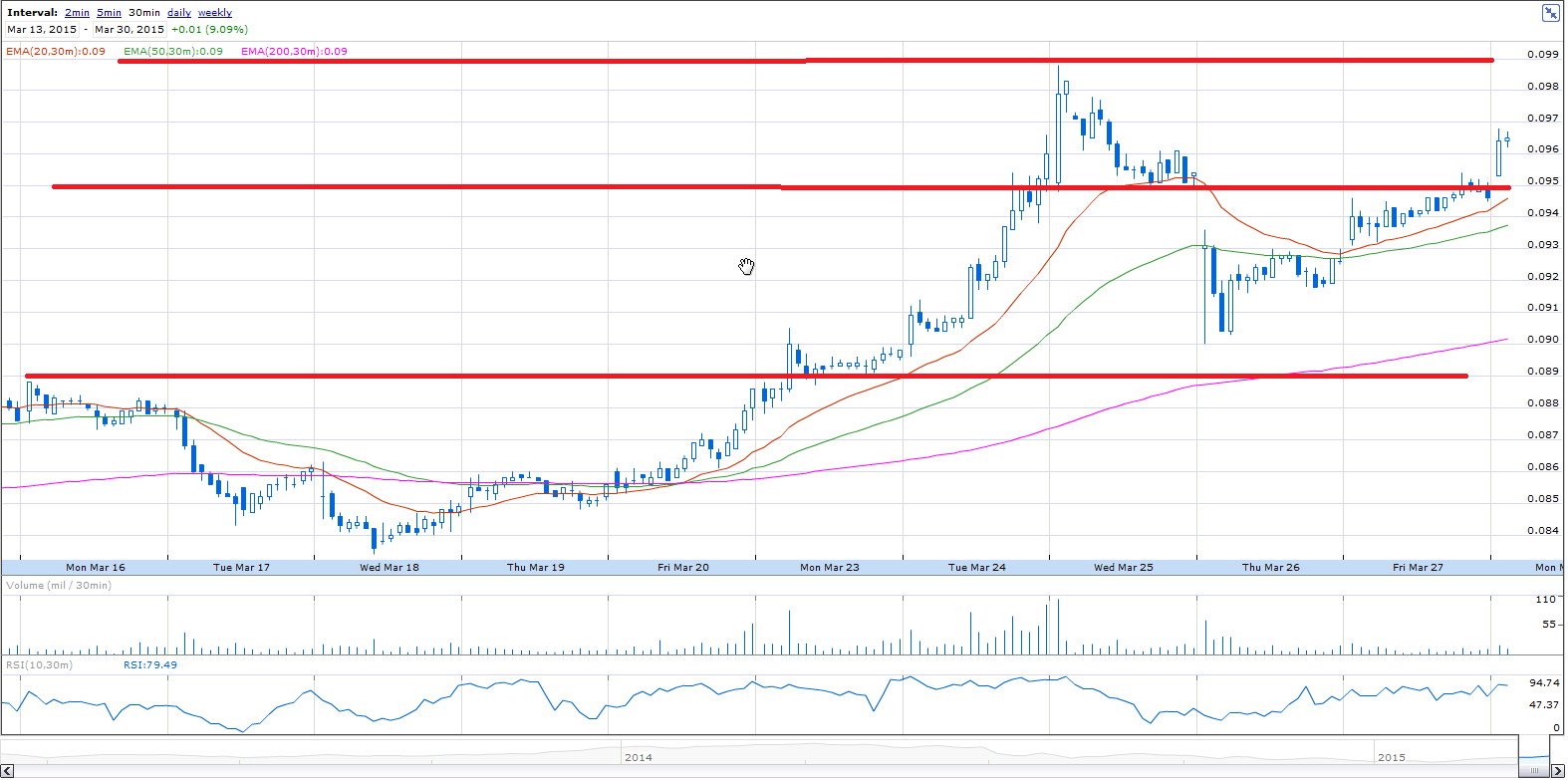This screenshot has height=780, width=1568.
Task: Click the EMA(20,30m) red legend label
Action: tap(56, 52)
